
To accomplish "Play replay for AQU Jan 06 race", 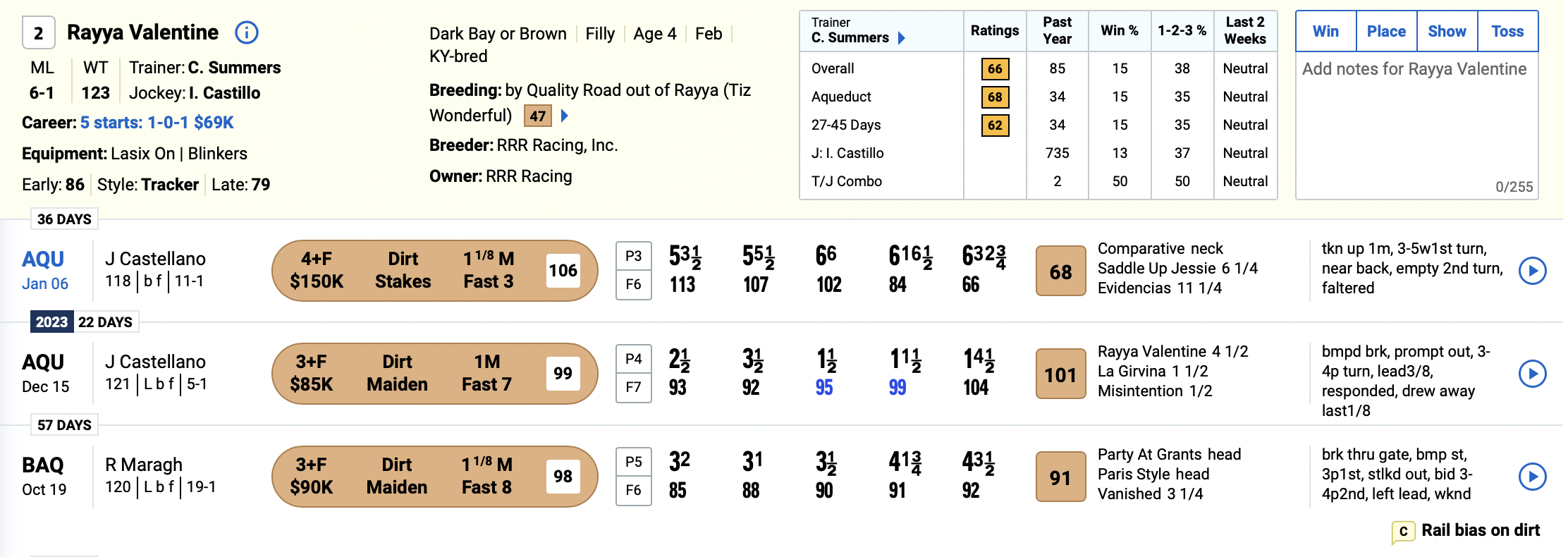I will pyautogui.click(x=1532, y=271).
